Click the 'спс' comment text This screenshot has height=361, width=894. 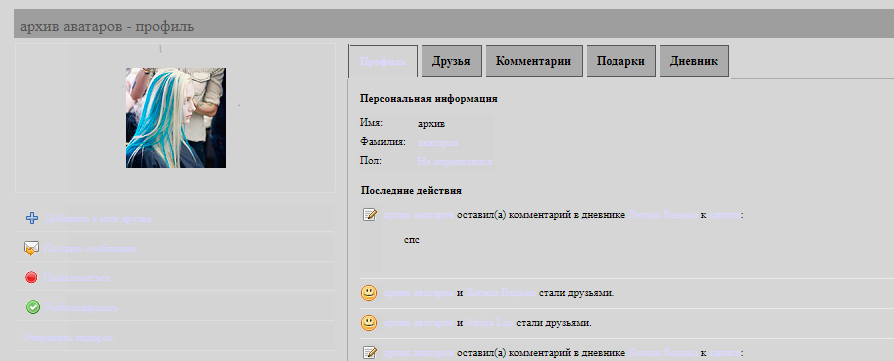411,240
